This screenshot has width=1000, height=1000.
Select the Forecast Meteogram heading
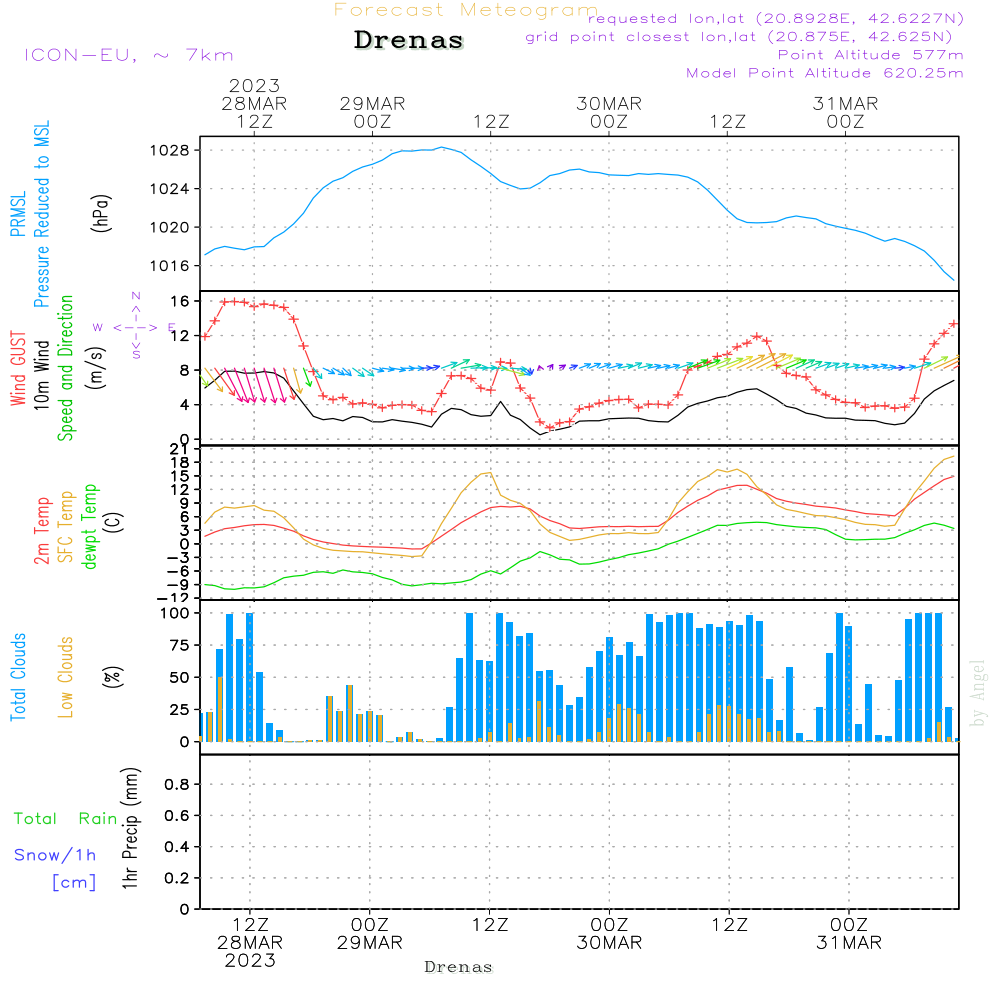coord(466,10)
